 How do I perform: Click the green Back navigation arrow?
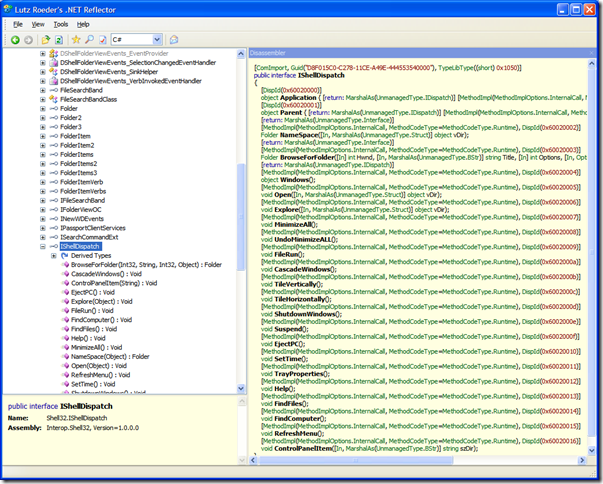pos(15,40)
